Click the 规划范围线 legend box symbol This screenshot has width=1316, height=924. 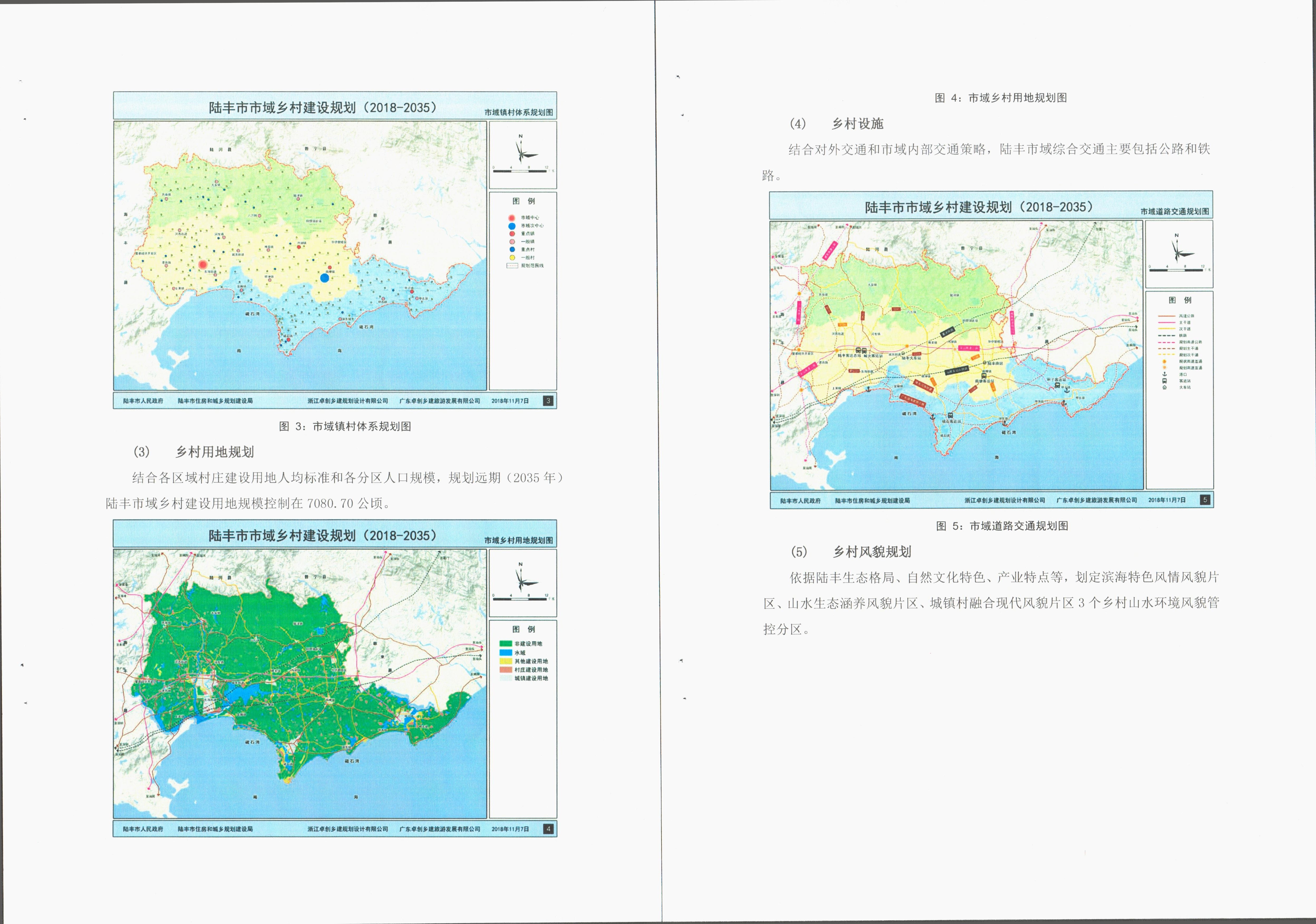tap(513, 265)
